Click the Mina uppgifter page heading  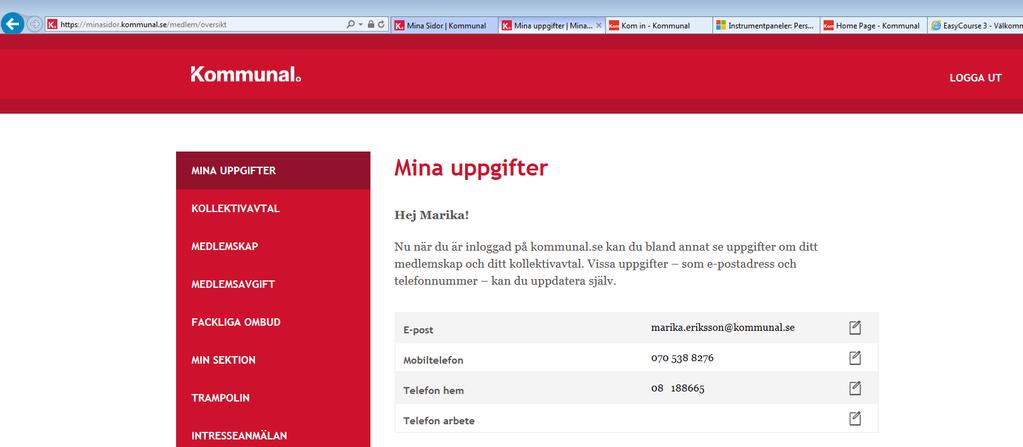[471, 168]
